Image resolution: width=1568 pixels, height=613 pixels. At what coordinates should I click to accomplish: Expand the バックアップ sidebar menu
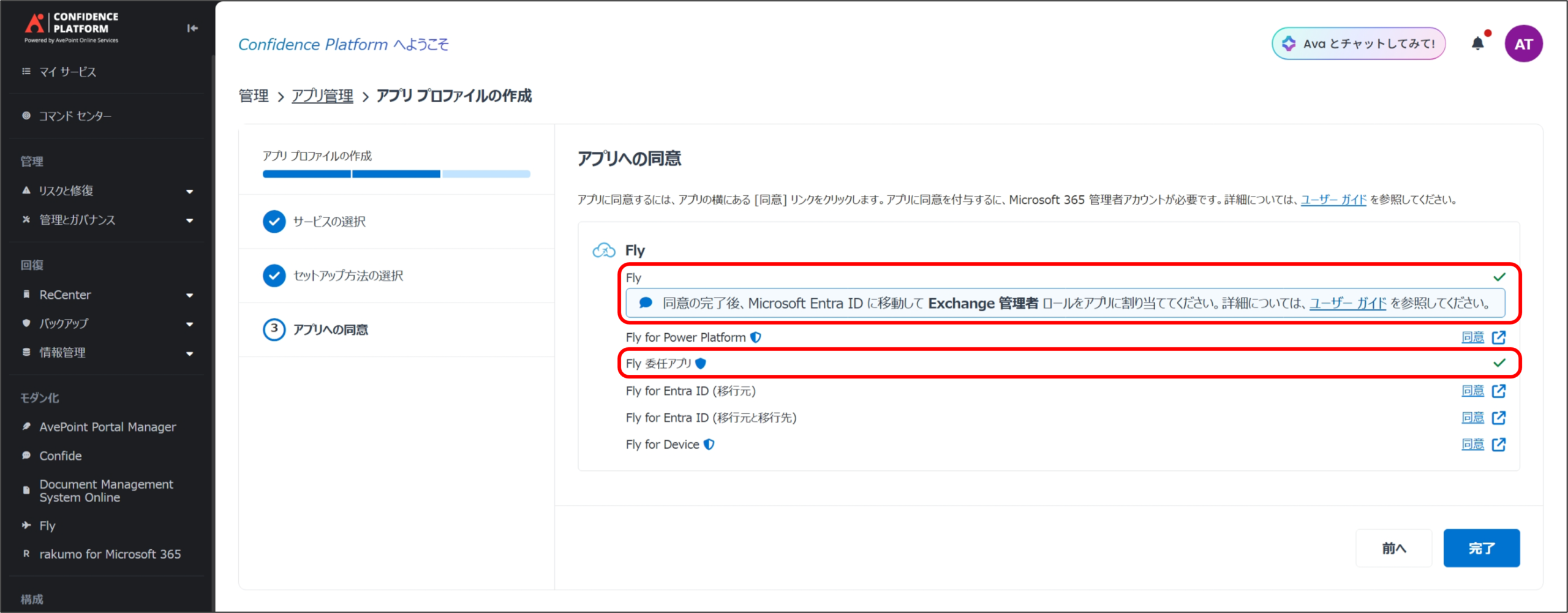pyautogui.click(x=189, y=324)
